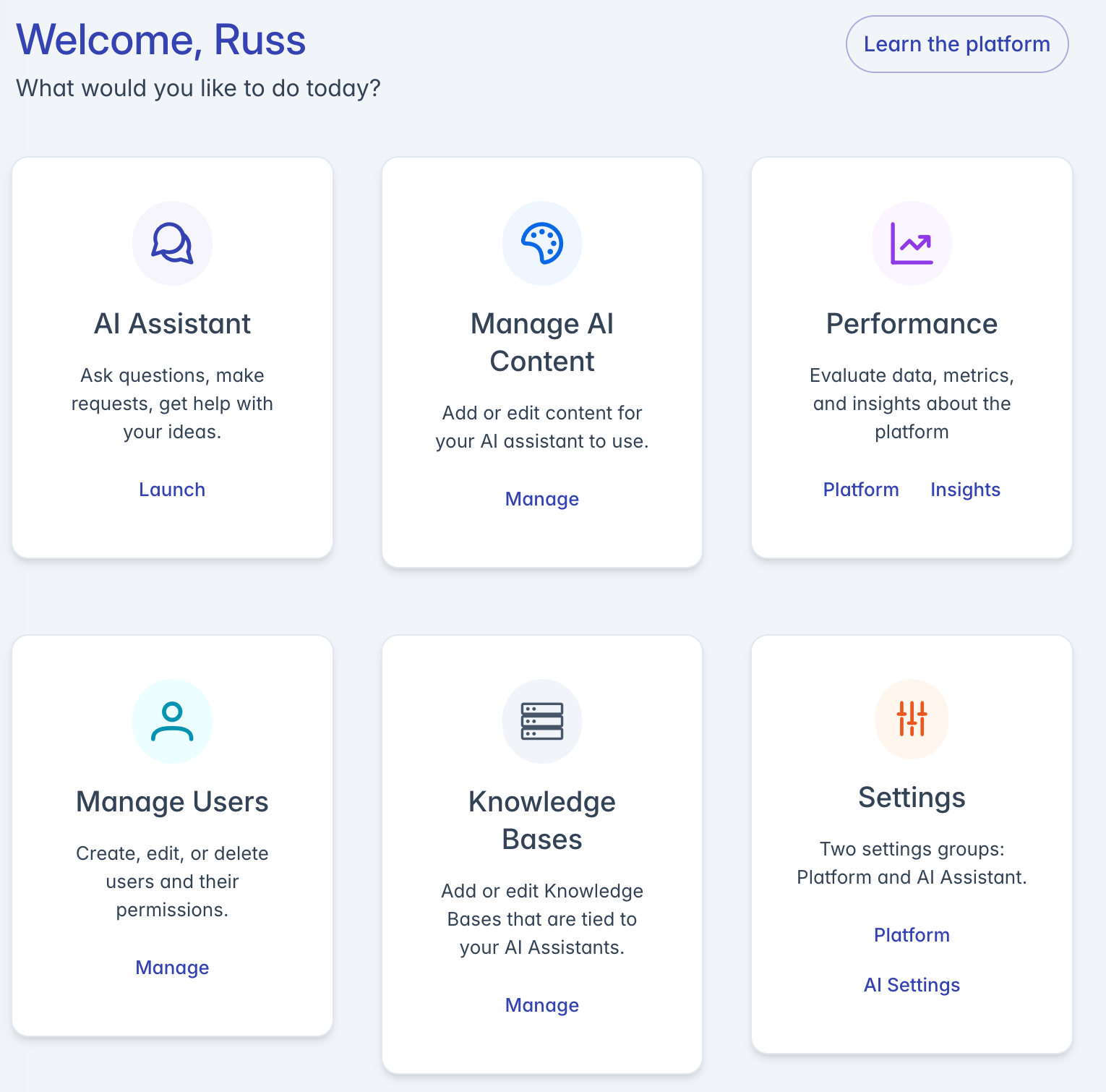The height and width of the screenshot is (1092, 1106).
Task: Open the AI Settings link
Action: (x=912, y=985)
